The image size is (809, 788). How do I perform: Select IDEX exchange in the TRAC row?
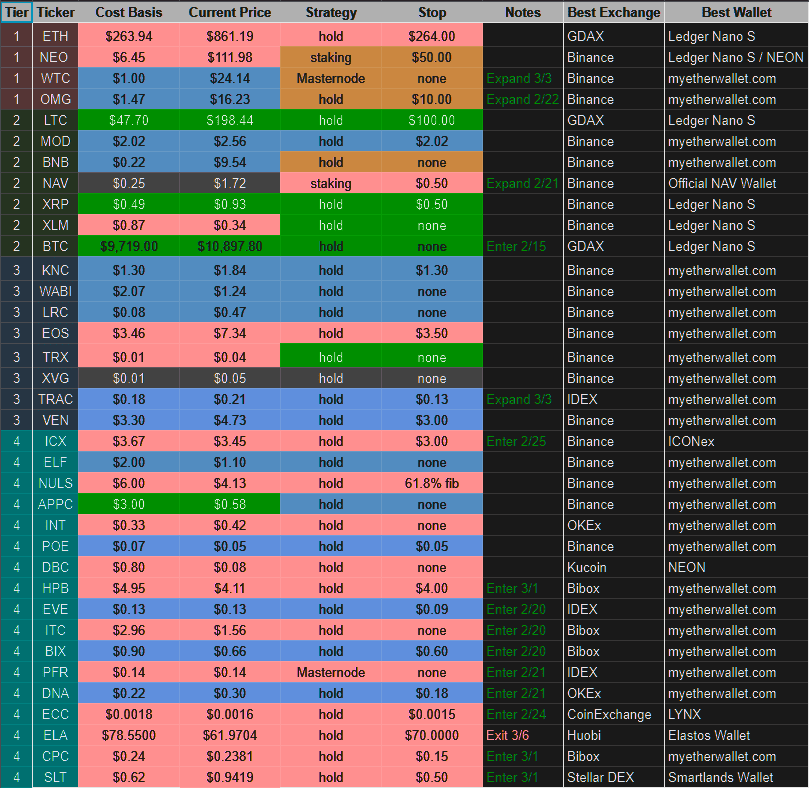point(614,399)
